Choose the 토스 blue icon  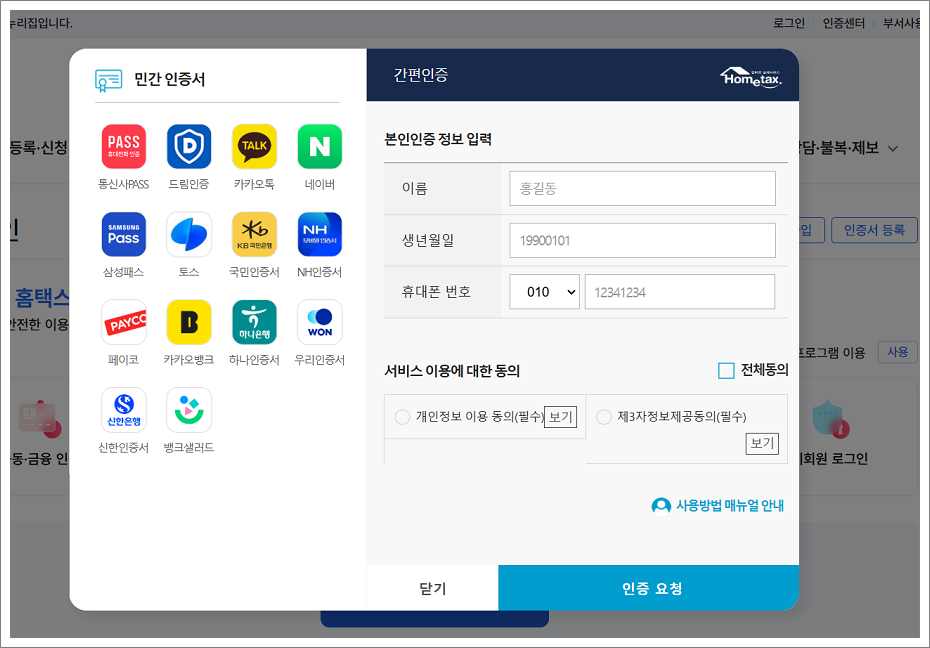(x=189, y=234)
